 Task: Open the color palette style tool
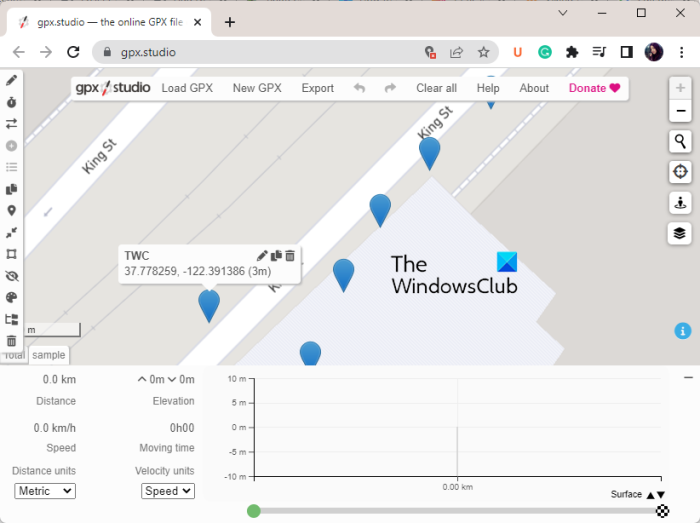[12, 298]
